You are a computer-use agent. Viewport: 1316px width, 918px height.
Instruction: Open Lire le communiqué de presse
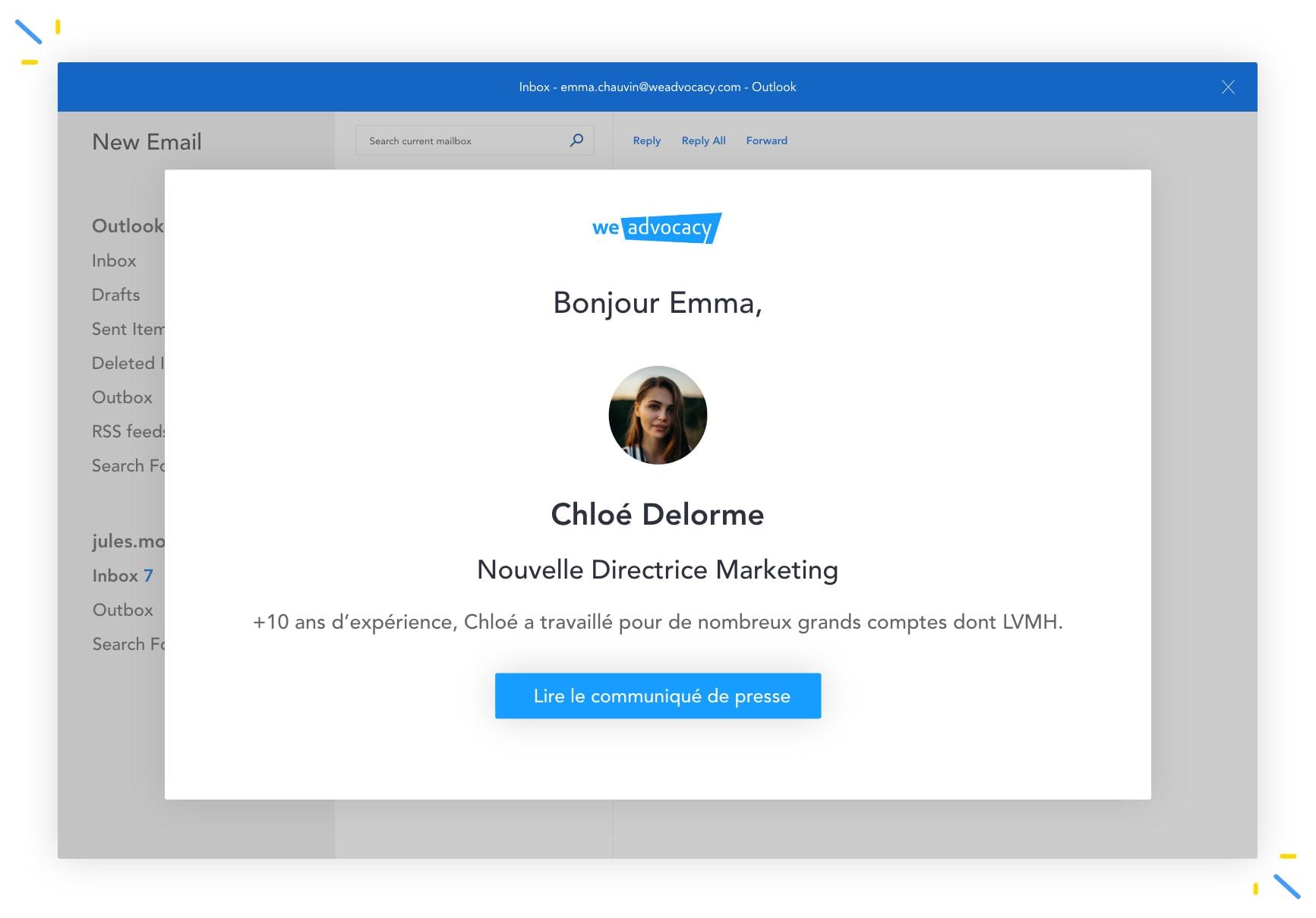point(658,696)
